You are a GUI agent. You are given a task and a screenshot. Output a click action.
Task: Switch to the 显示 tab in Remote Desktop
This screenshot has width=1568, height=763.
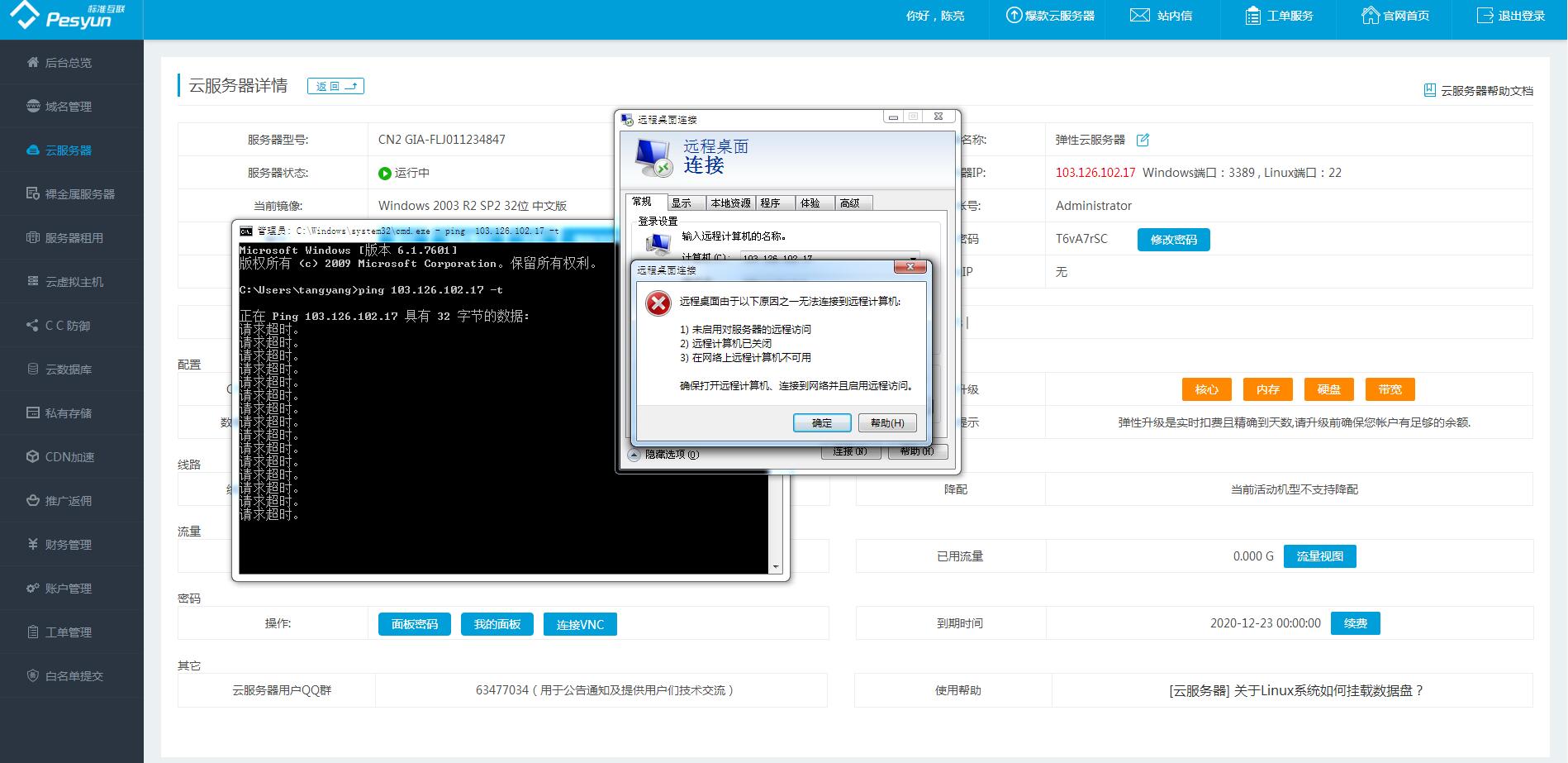pyautogui.click(x=682, y=203)
